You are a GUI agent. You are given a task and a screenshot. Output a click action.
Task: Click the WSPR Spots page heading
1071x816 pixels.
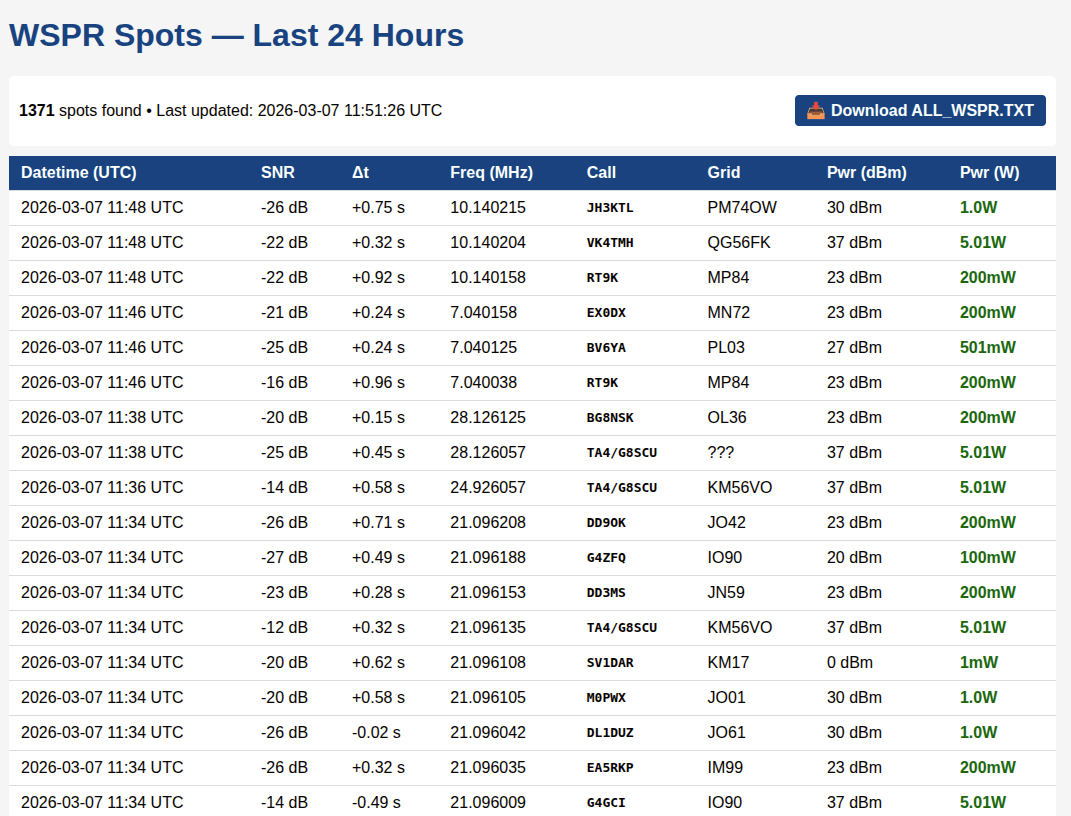[236, 36]
